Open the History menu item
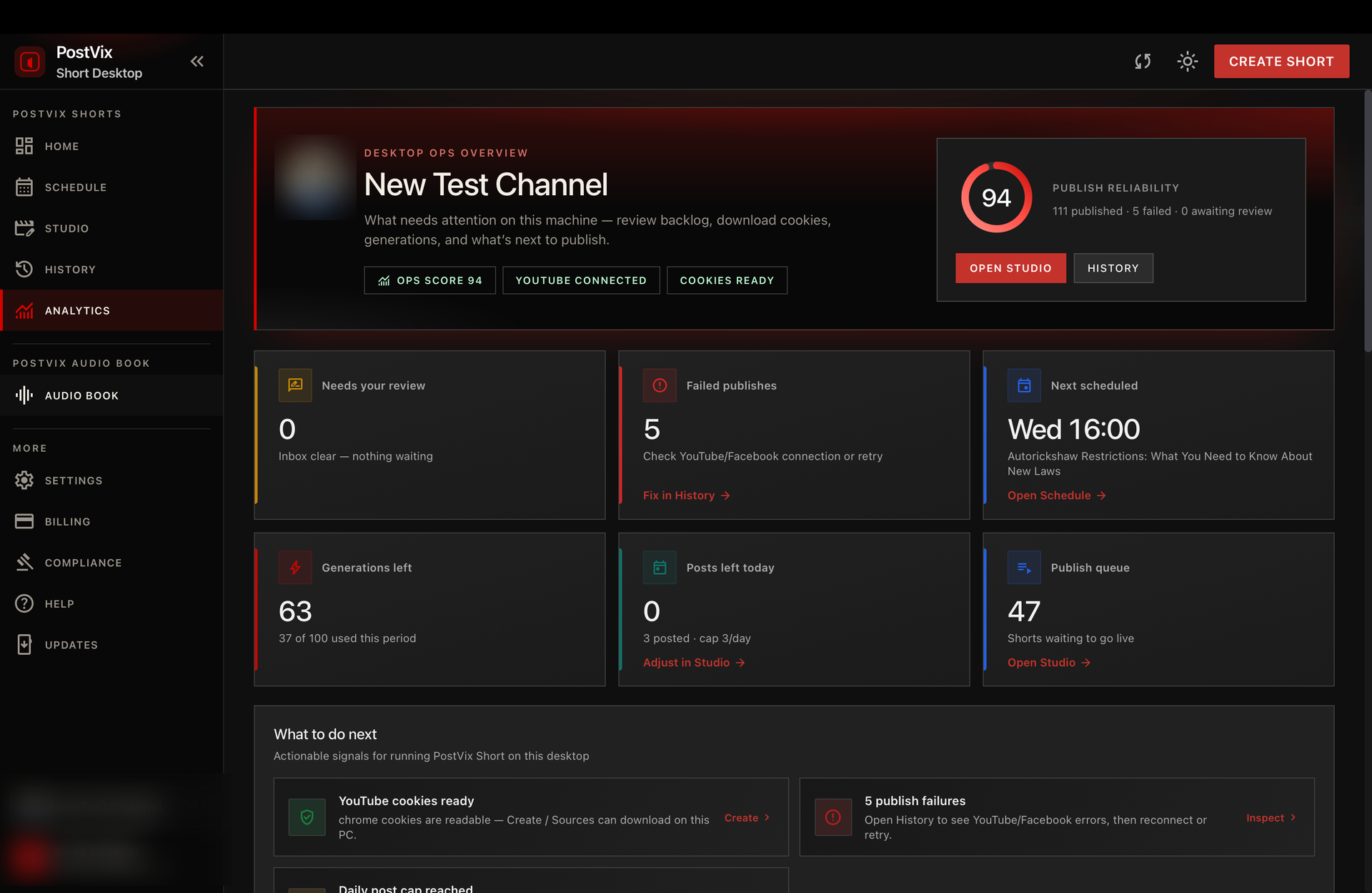 111,270
